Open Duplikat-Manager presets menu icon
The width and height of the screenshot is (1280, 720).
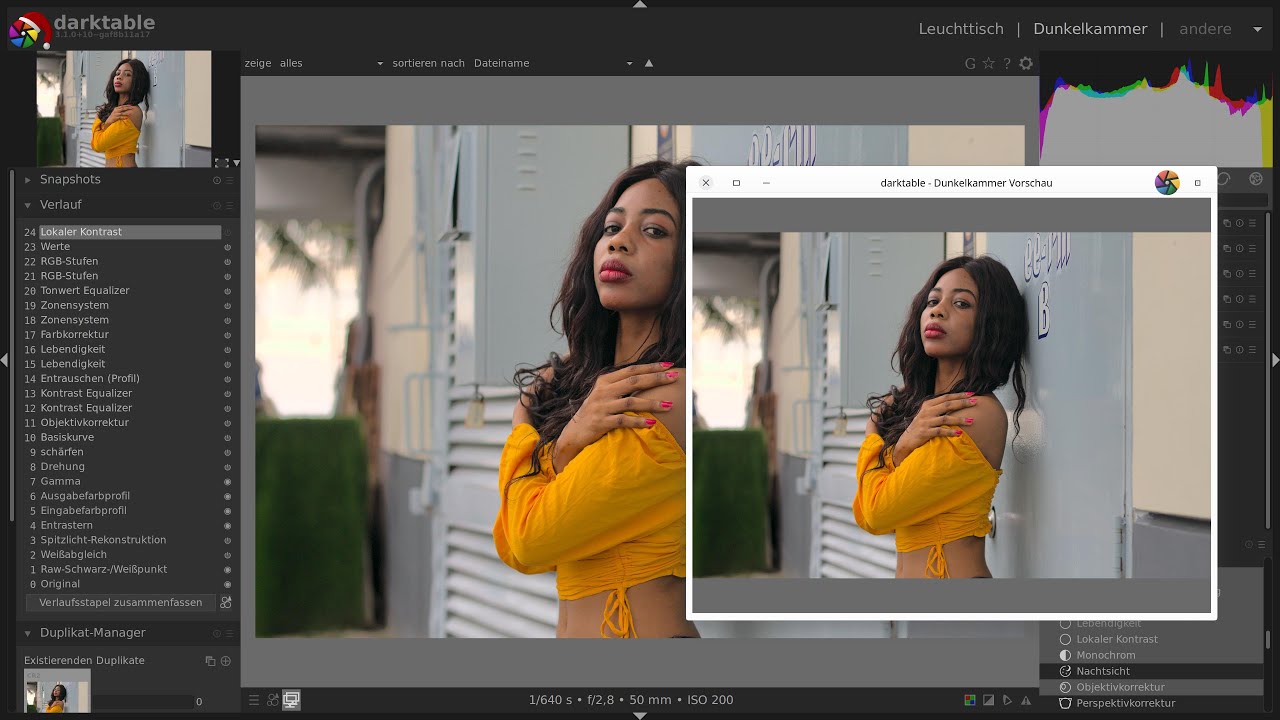click(x=229, y=633)
